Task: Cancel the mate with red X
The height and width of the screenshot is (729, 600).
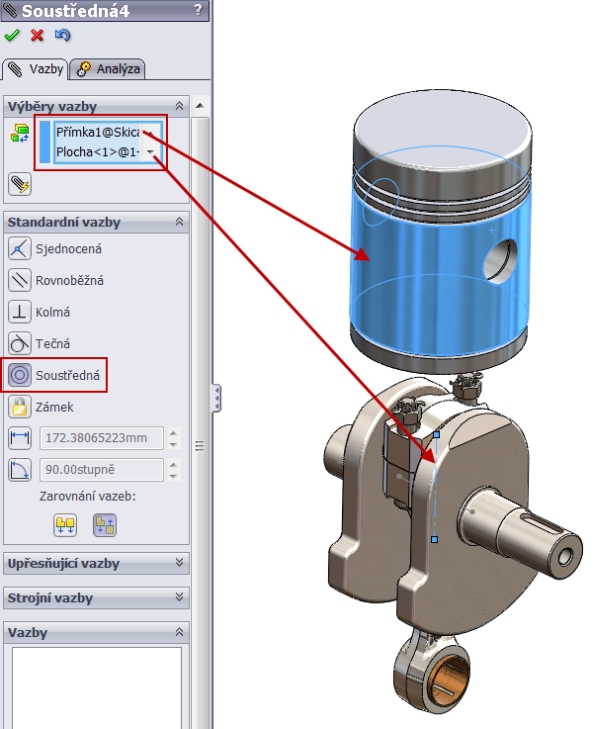Action: click(x=37, y=35)
